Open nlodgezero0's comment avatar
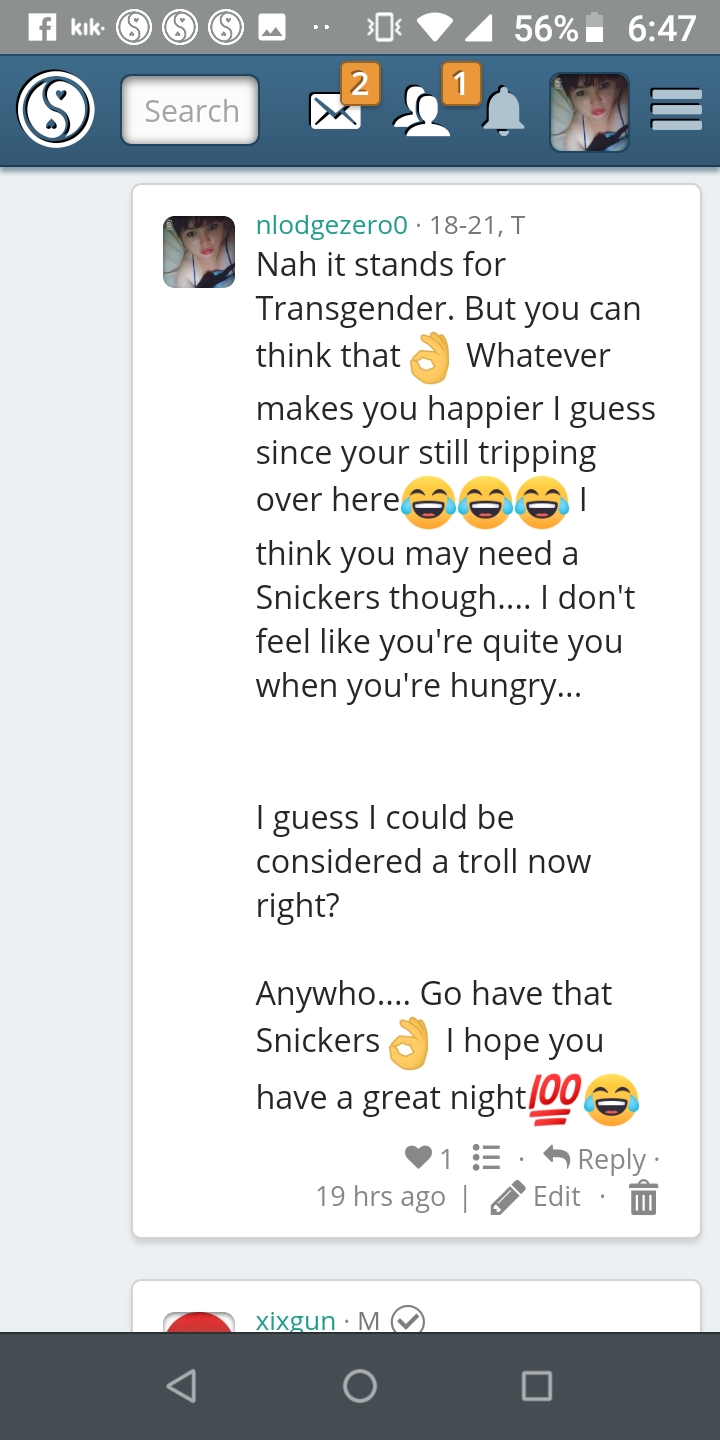 click(x=199, y=252)
